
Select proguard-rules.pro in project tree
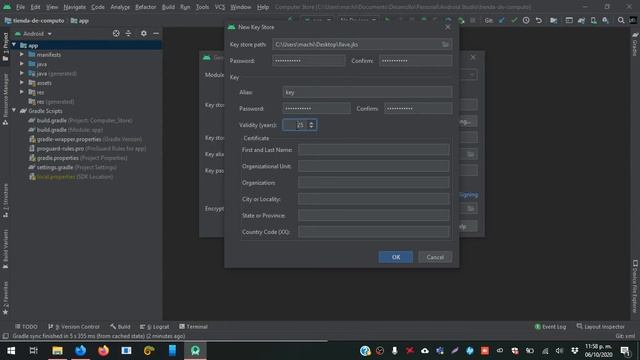click(87, 149)
